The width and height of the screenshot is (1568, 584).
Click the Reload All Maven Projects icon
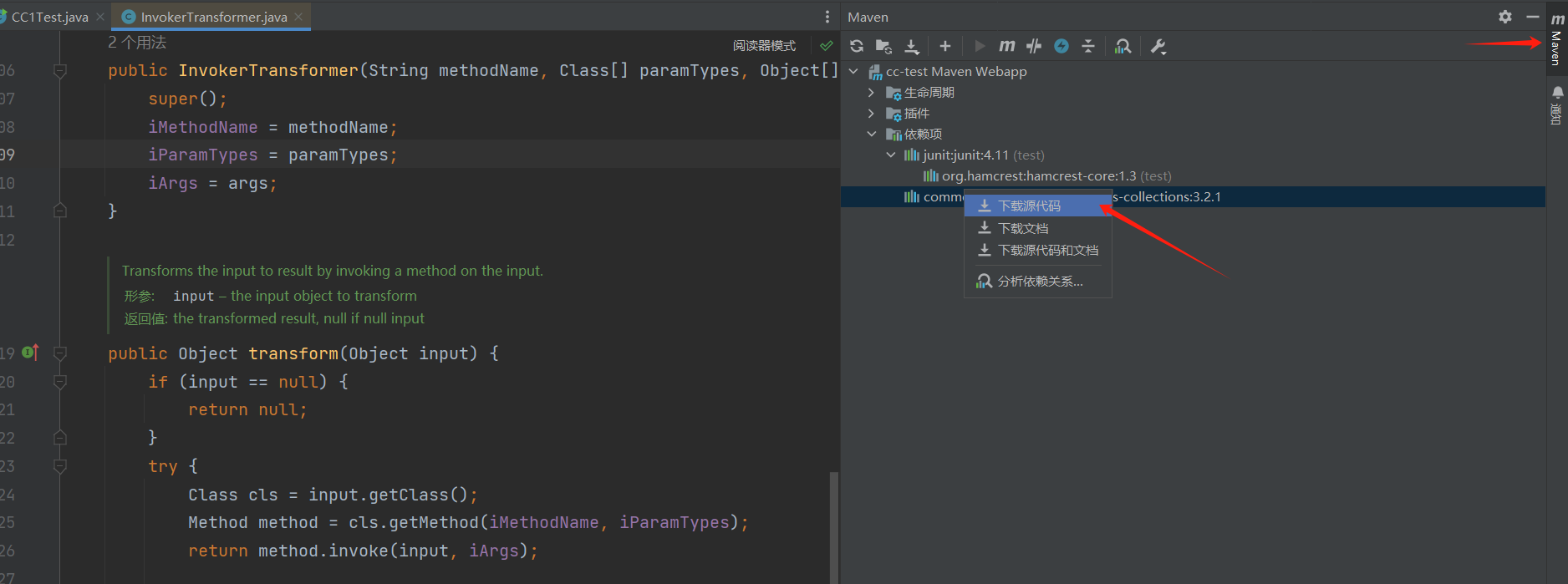[x=857, y=47]
